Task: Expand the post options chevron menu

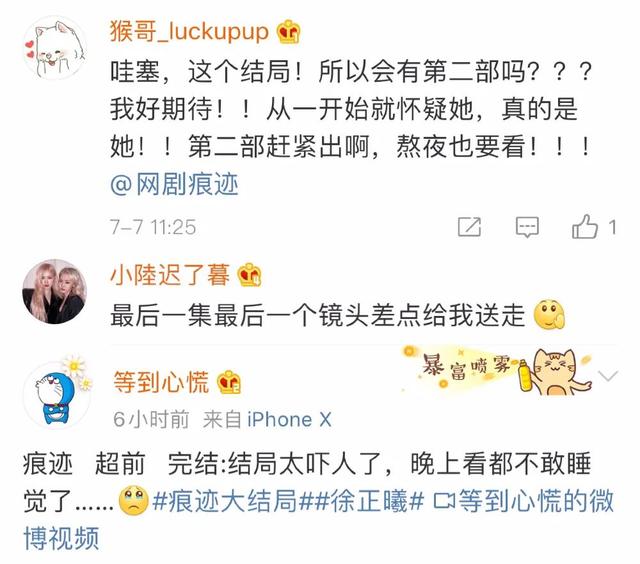Action: point(608,375)
